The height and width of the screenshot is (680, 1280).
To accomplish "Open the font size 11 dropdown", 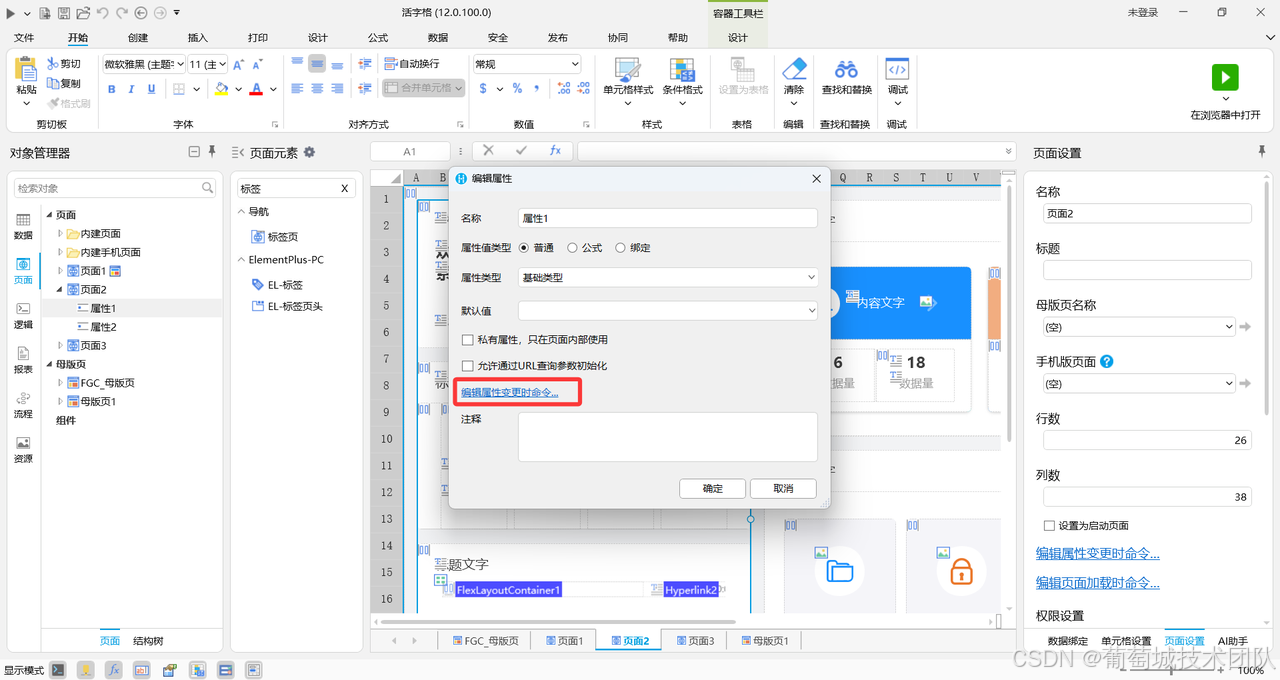I will 207,64.
